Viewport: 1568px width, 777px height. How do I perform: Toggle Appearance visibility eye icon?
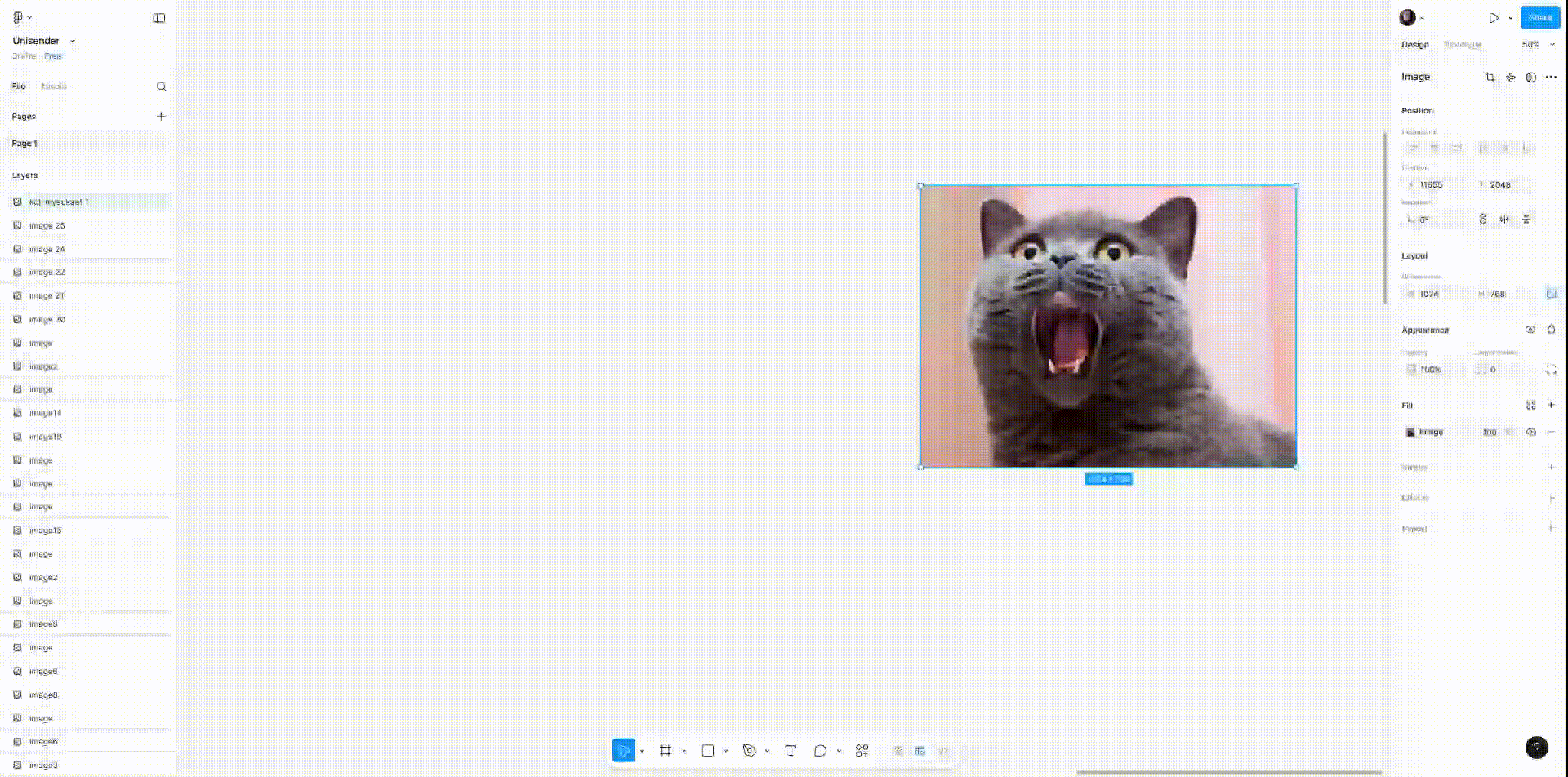(1530, 330)
